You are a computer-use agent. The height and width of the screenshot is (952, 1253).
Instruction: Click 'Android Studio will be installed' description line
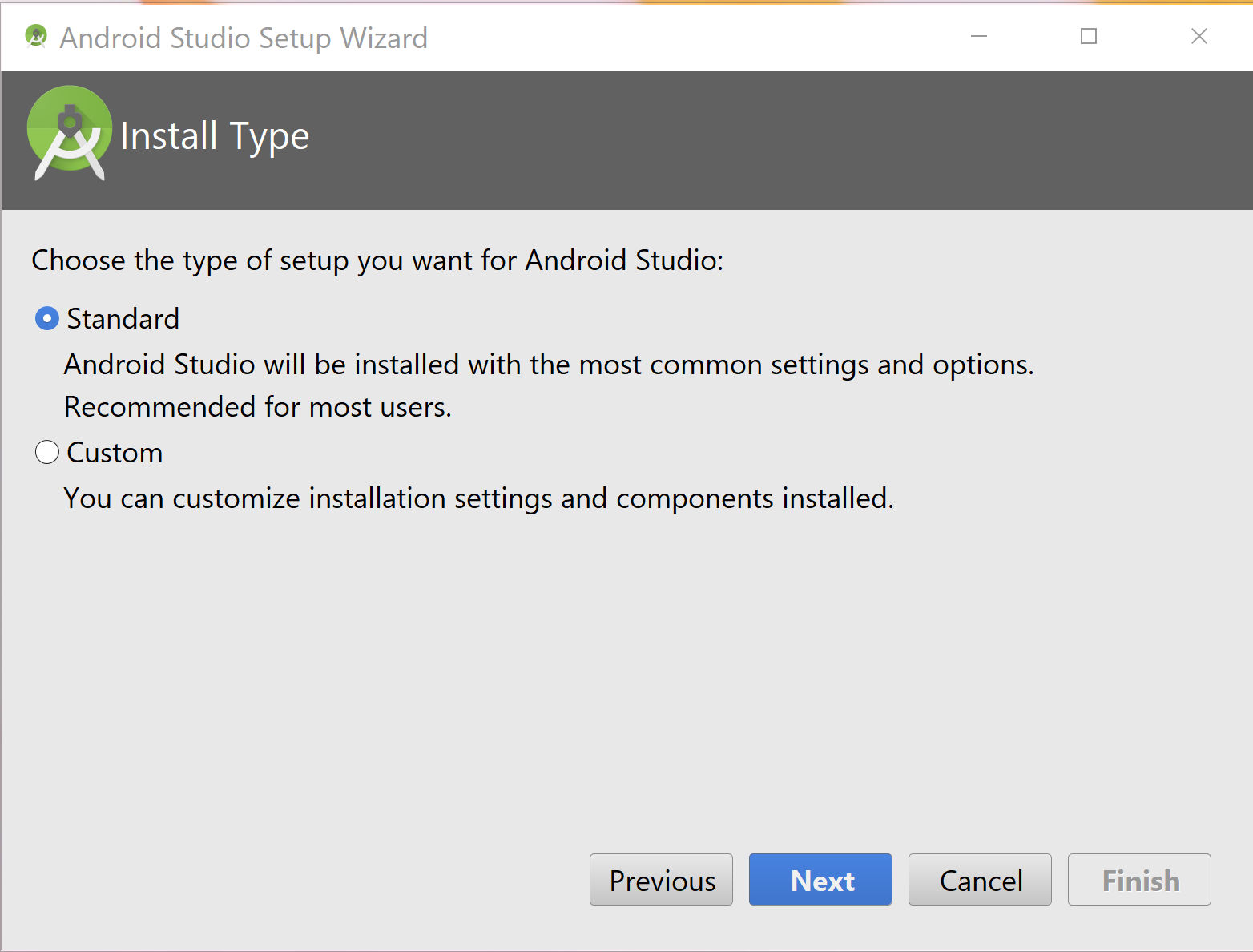550,365
